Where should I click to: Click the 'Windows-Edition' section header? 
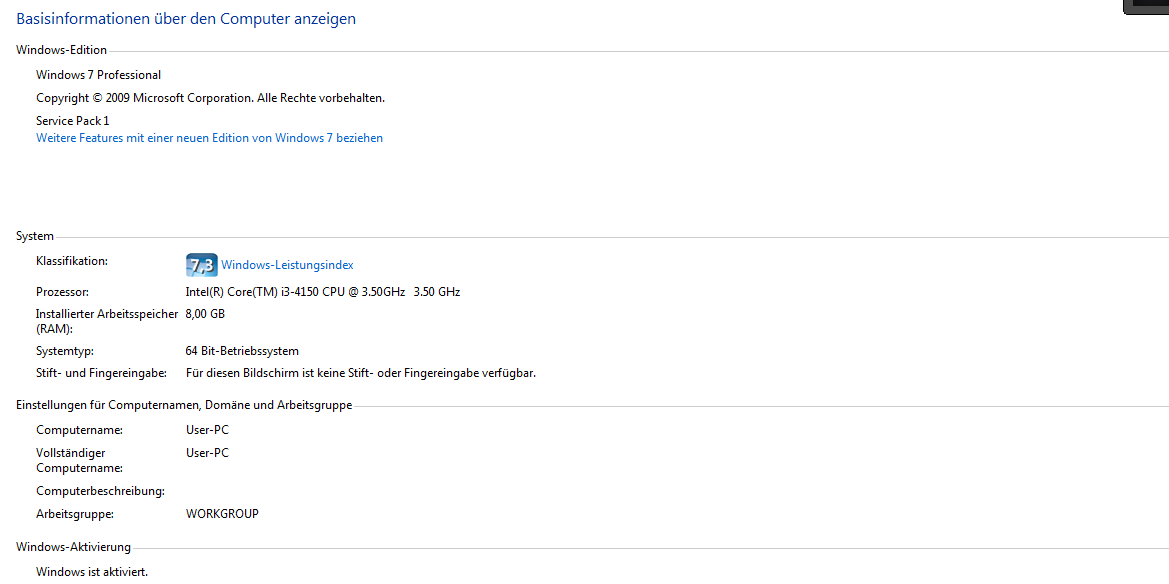[61, 50]
